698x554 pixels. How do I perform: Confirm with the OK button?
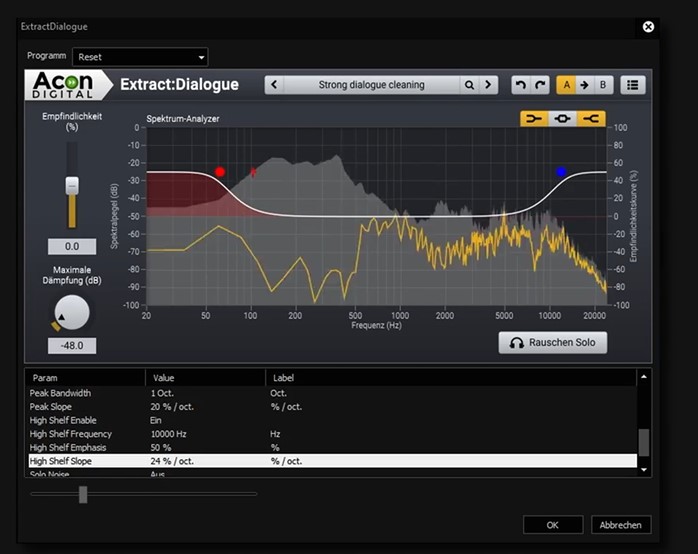point(553,525)
